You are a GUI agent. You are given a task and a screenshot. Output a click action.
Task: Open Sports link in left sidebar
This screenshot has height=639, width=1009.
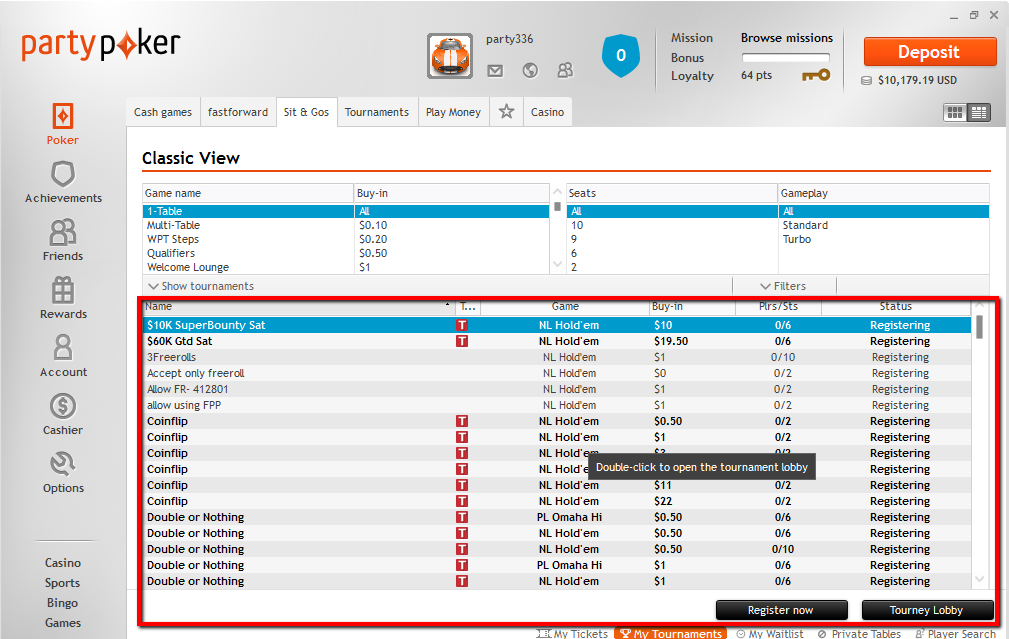tap(62, 583)
